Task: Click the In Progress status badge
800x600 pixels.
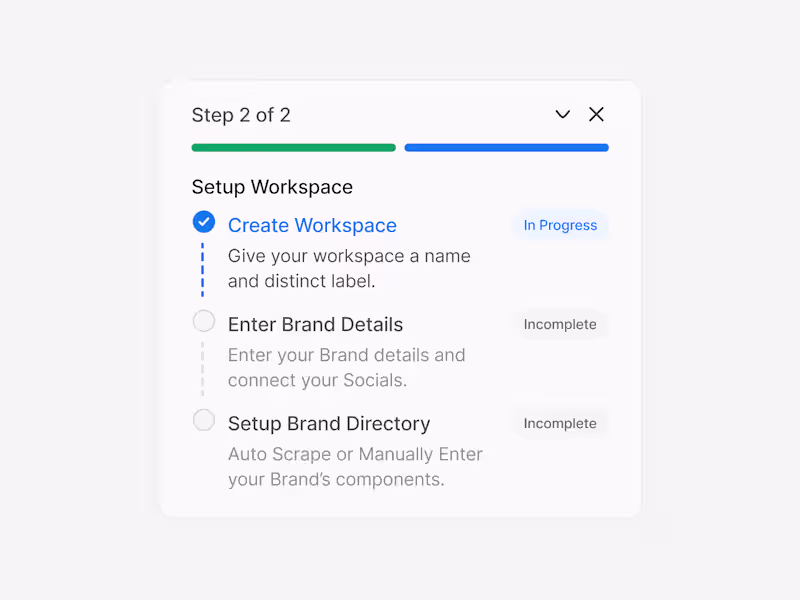Action: coord(560,225)
